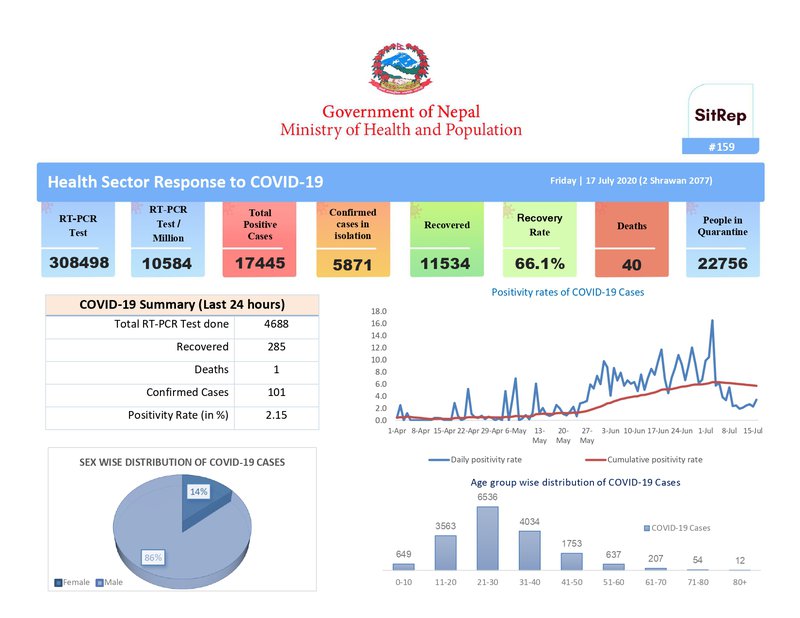Click the 80+ age group label
This screenshot has width=800, height=618.
[740, 582]
